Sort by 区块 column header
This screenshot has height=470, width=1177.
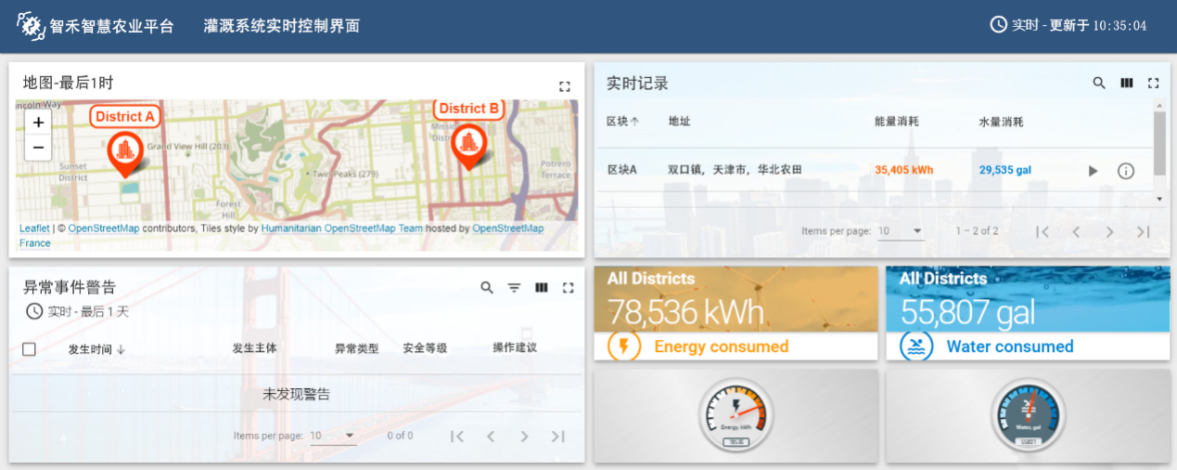tap(623, 122)
